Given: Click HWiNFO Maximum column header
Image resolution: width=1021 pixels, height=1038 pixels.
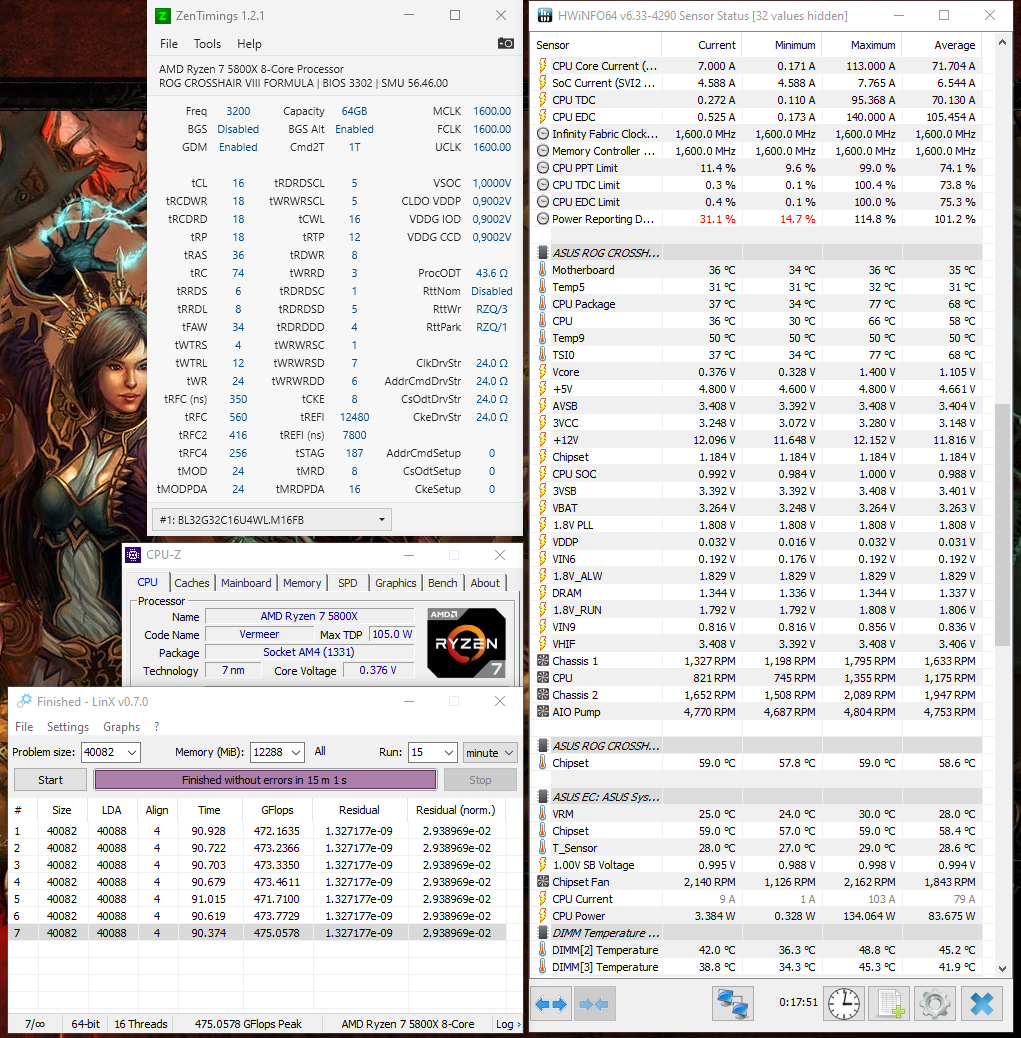Looking at the screenshot, I should 861,45.
